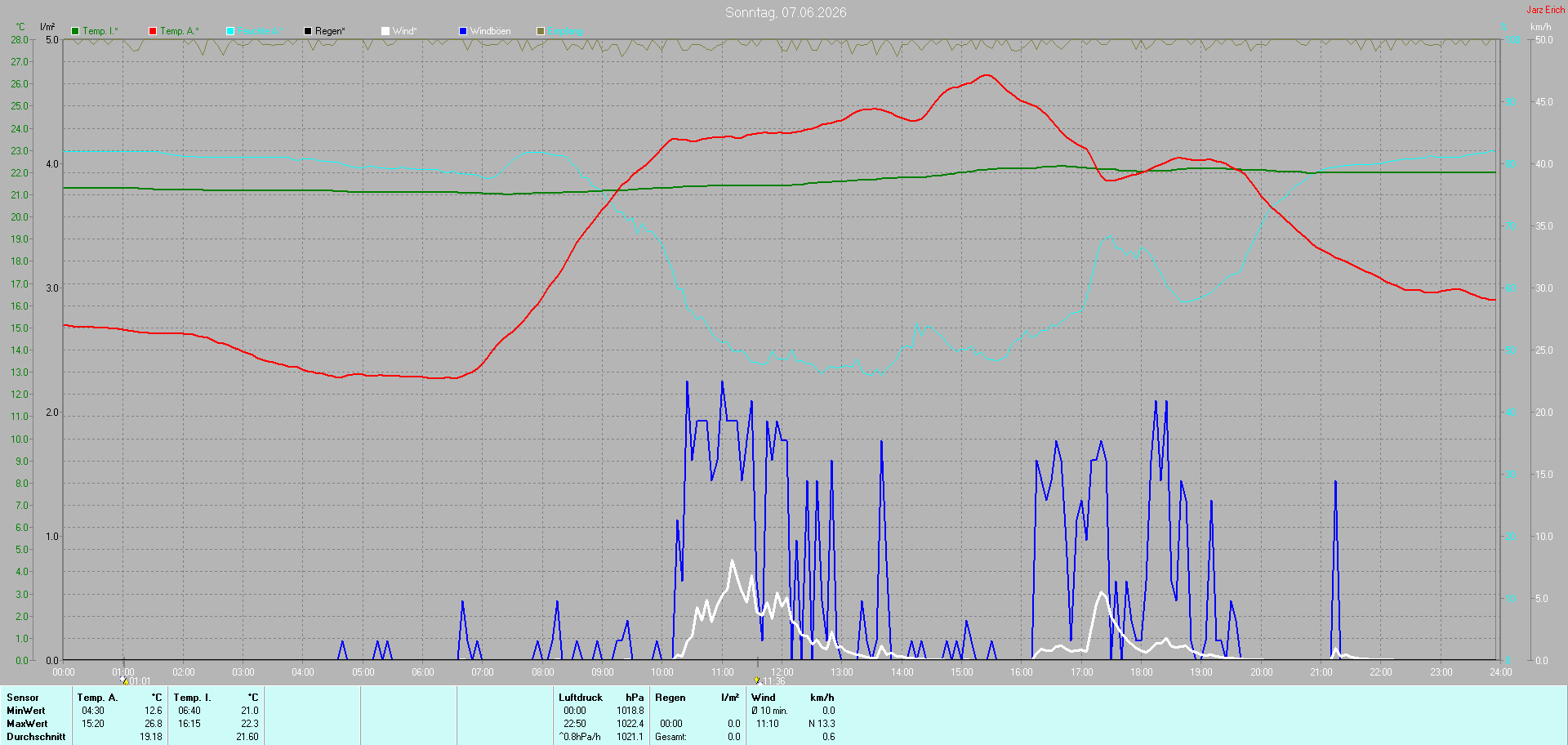Click the indoor average value 21.60
Image resolution: width=1568 pixels, height=745 pixels.
247,737
